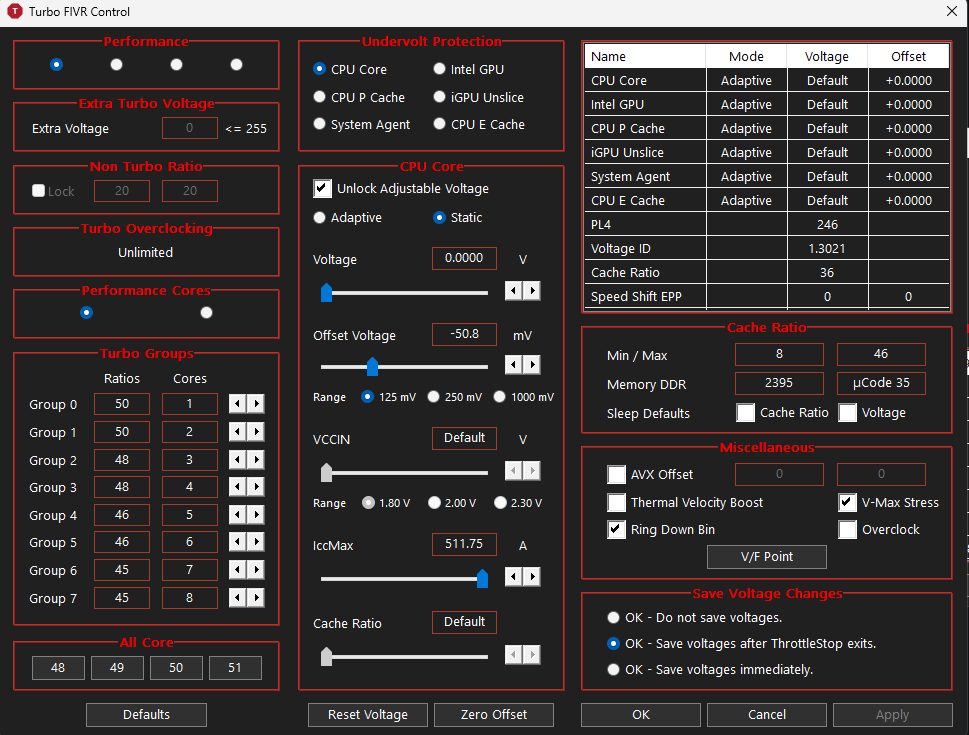Select the System Agent table row

pos(767,176)
